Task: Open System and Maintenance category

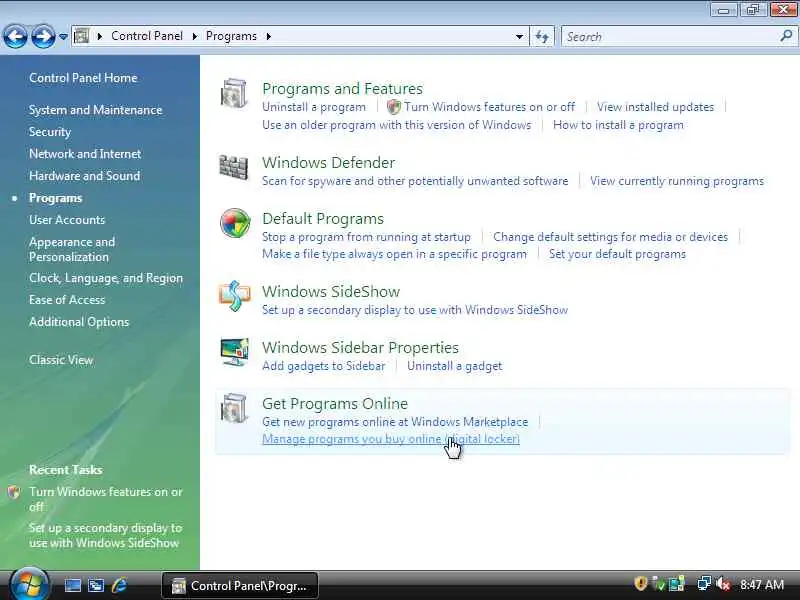Action: coord(95,110)
